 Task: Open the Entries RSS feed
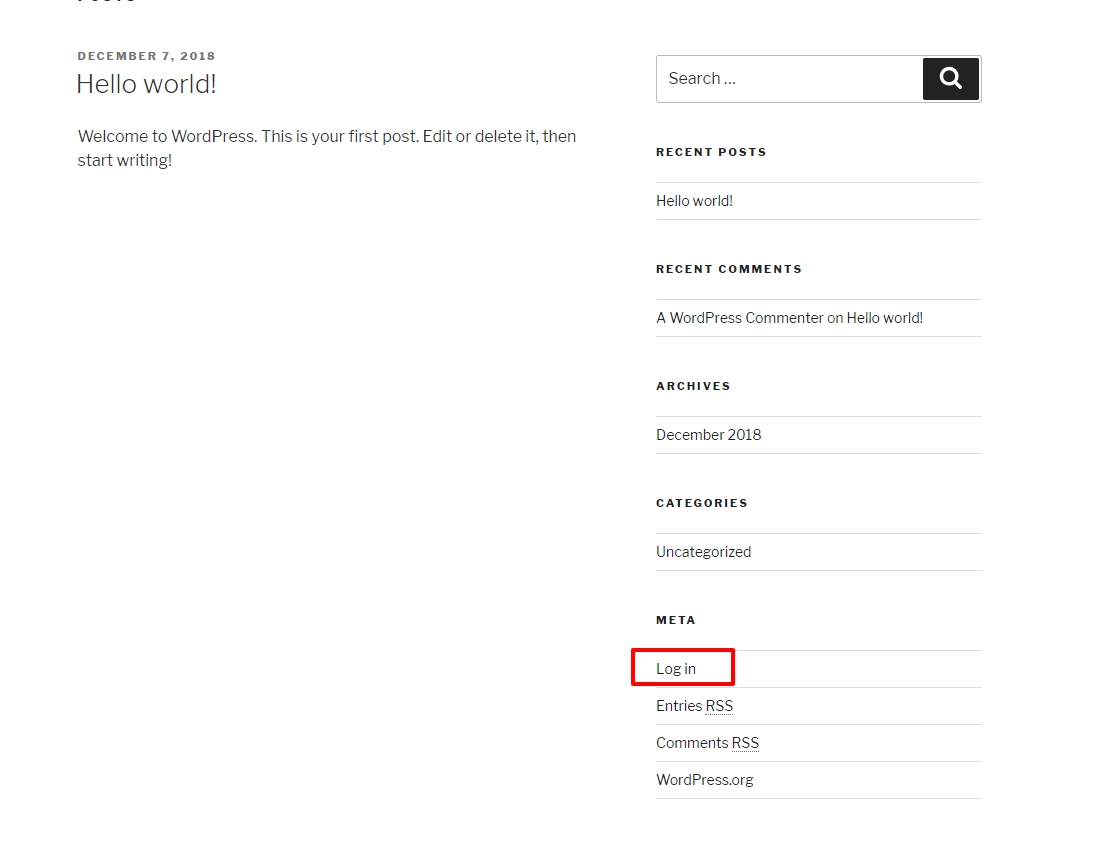click(x=694, y=705)
